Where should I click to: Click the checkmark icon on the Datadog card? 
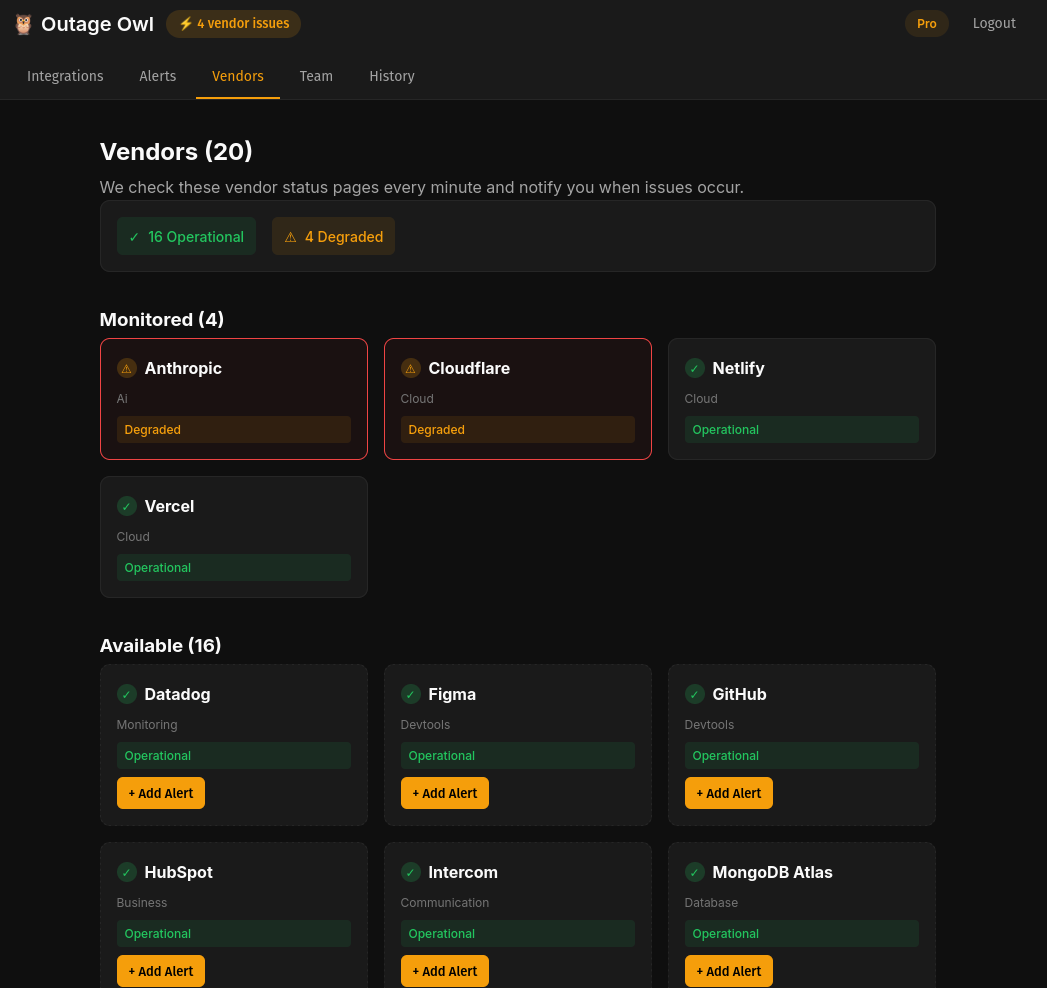pos(126,694)
